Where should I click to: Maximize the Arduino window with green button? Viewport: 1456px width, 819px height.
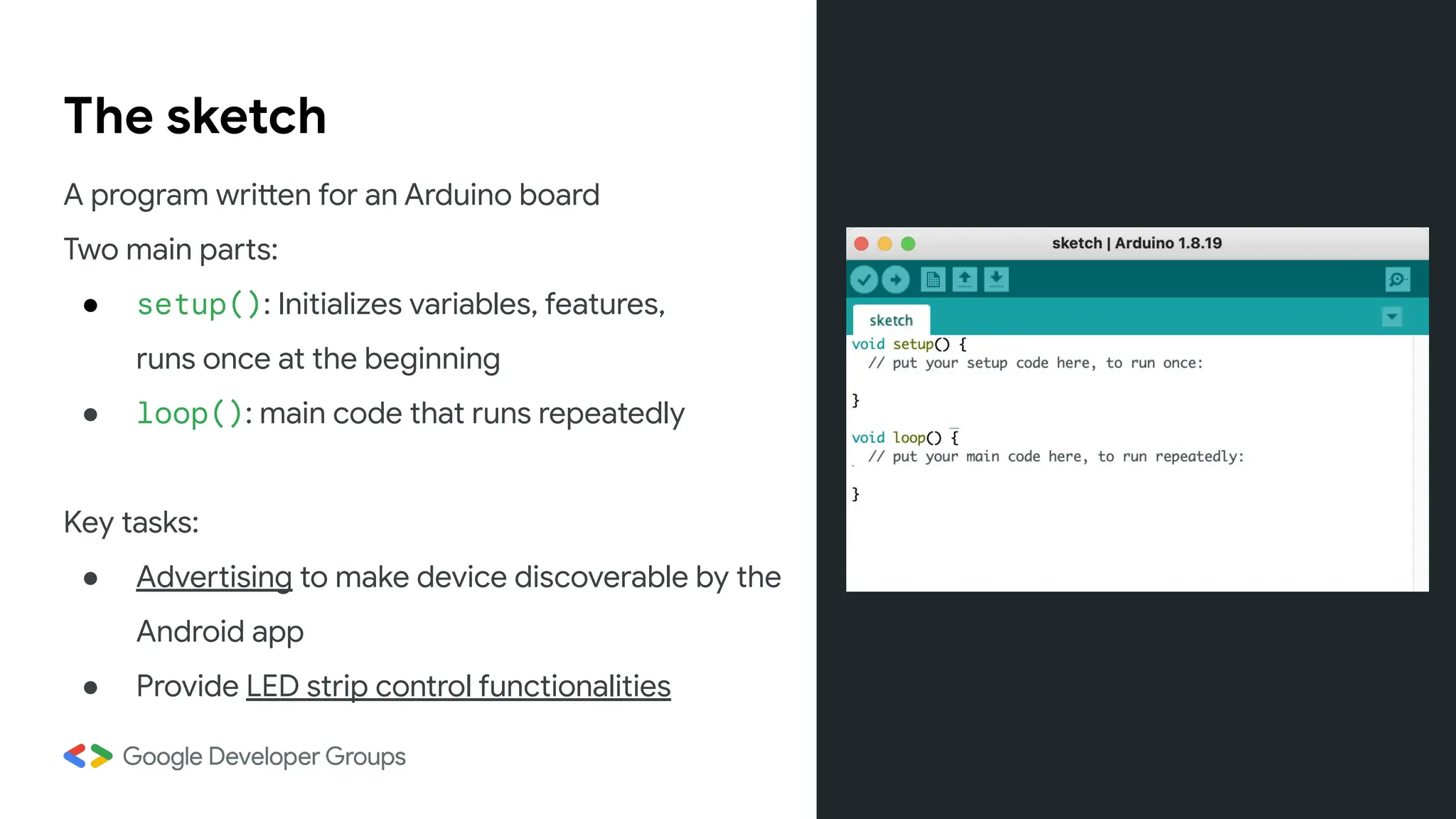(908, 244)
